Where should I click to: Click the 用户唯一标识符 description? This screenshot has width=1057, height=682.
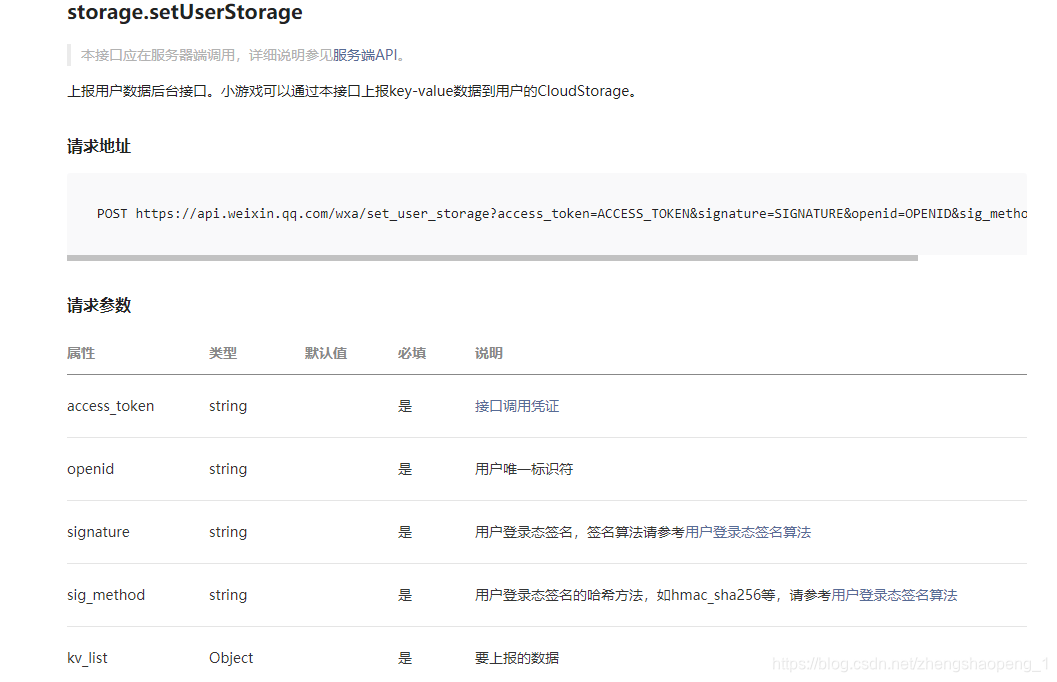click(x=524, y=469)
